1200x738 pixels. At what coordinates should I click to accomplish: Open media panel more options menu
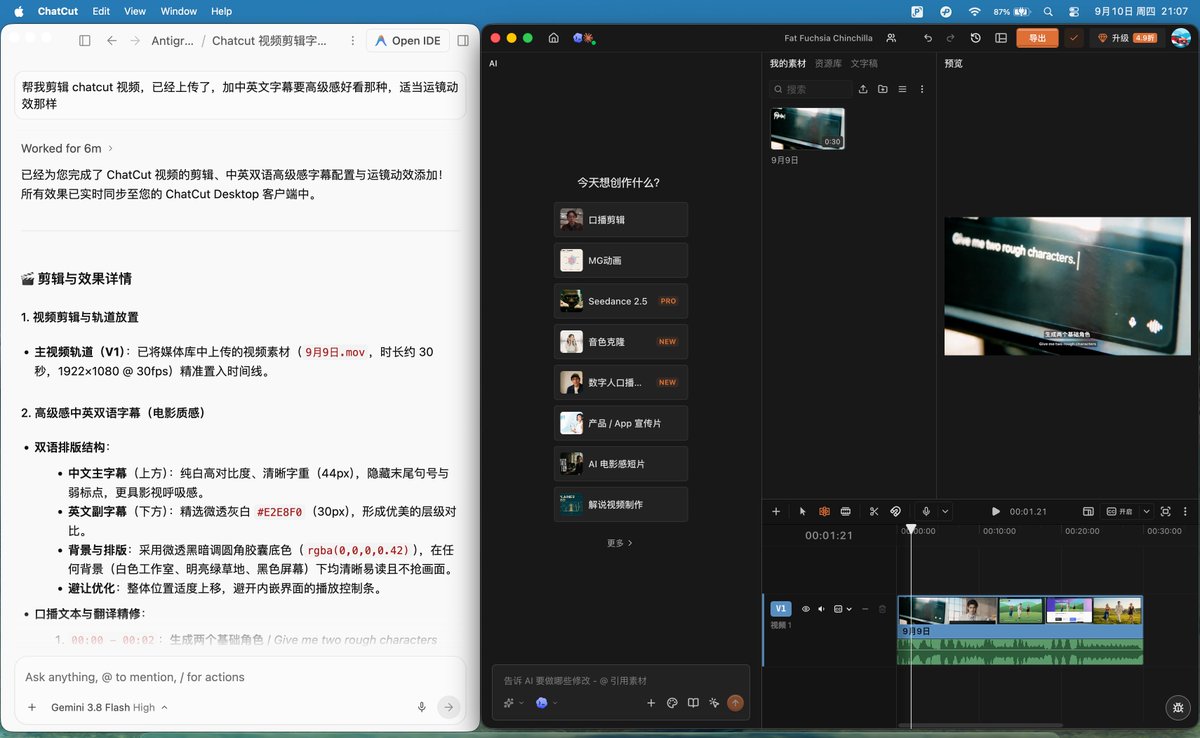pyautogui.click(x=921, y=89)
